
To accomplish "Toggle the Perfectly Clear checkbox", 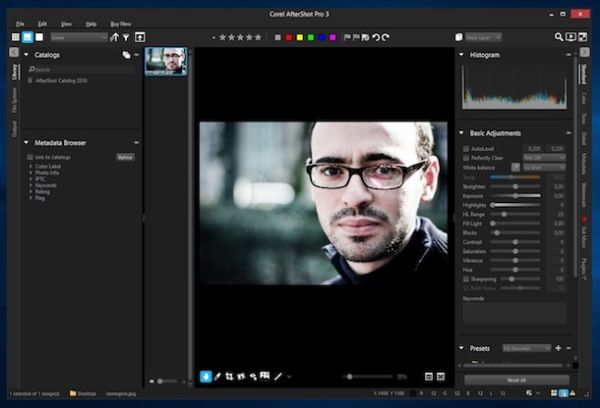I will tap(465, 157).
